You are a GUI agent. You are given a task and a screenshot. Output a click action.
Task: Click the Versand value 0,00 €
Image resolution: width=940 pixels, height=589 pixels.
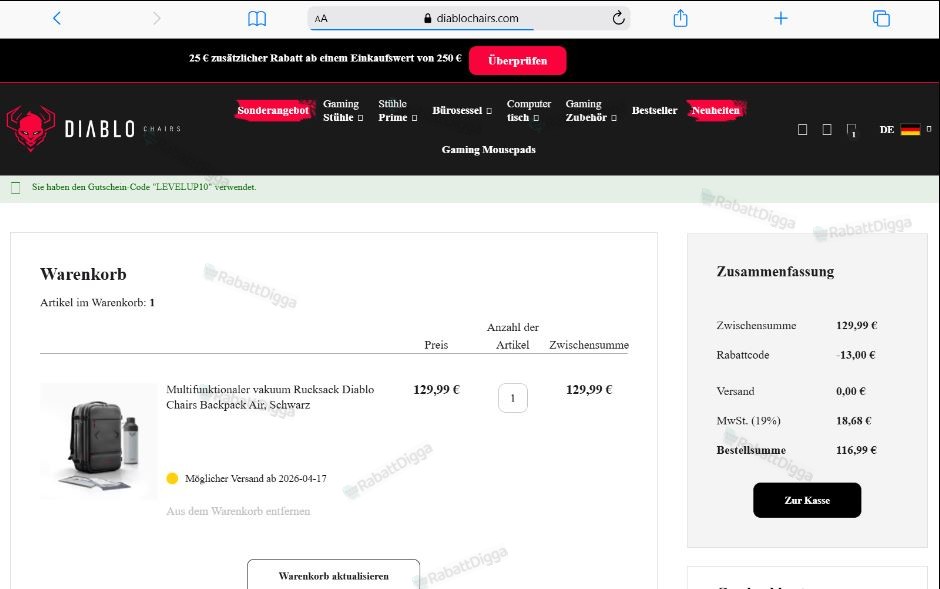pos(851,391)
